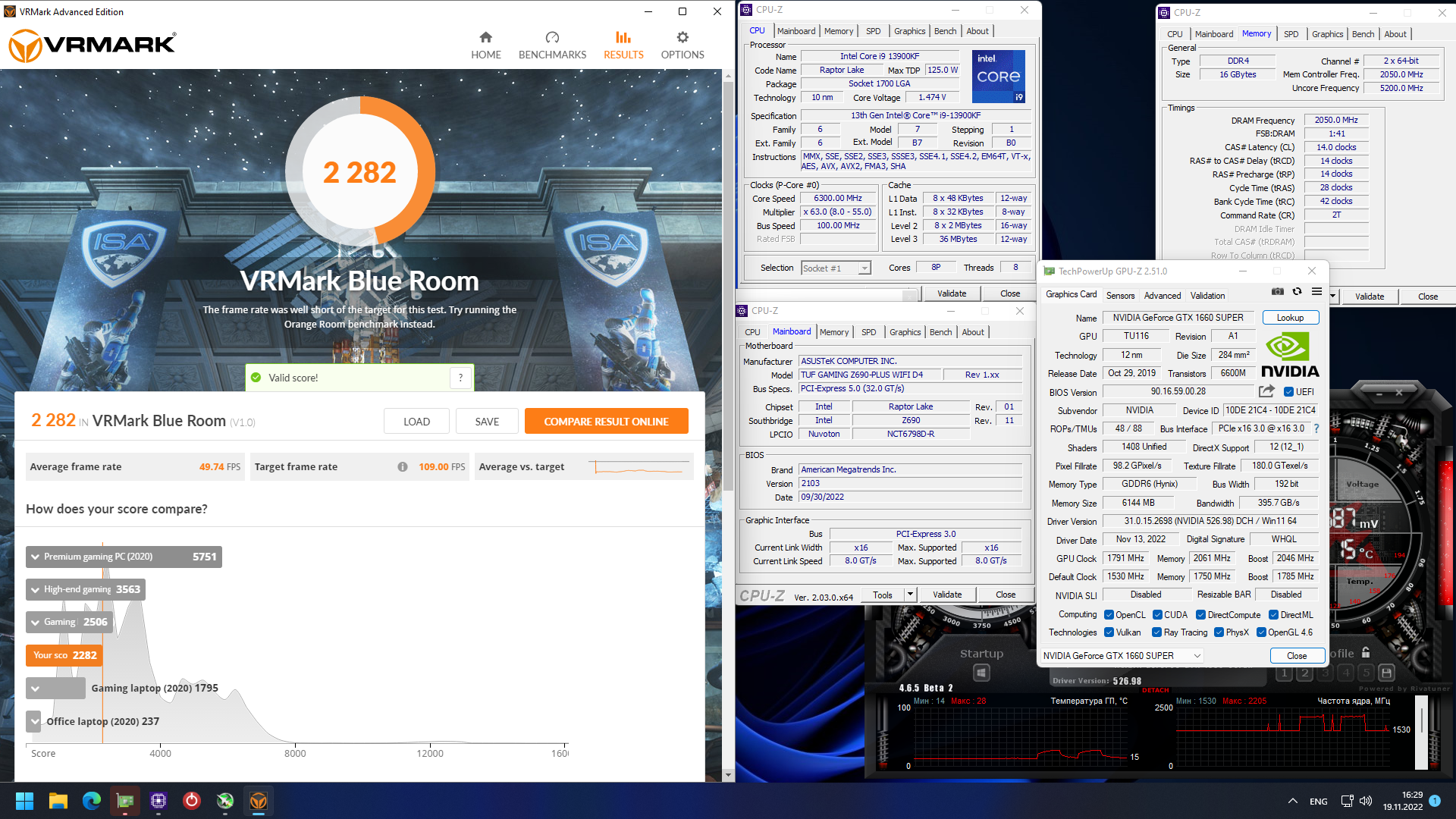This screenshot has width=1456, height=819.
Task: Open VRMark HOME section
Action: (485, 45)
